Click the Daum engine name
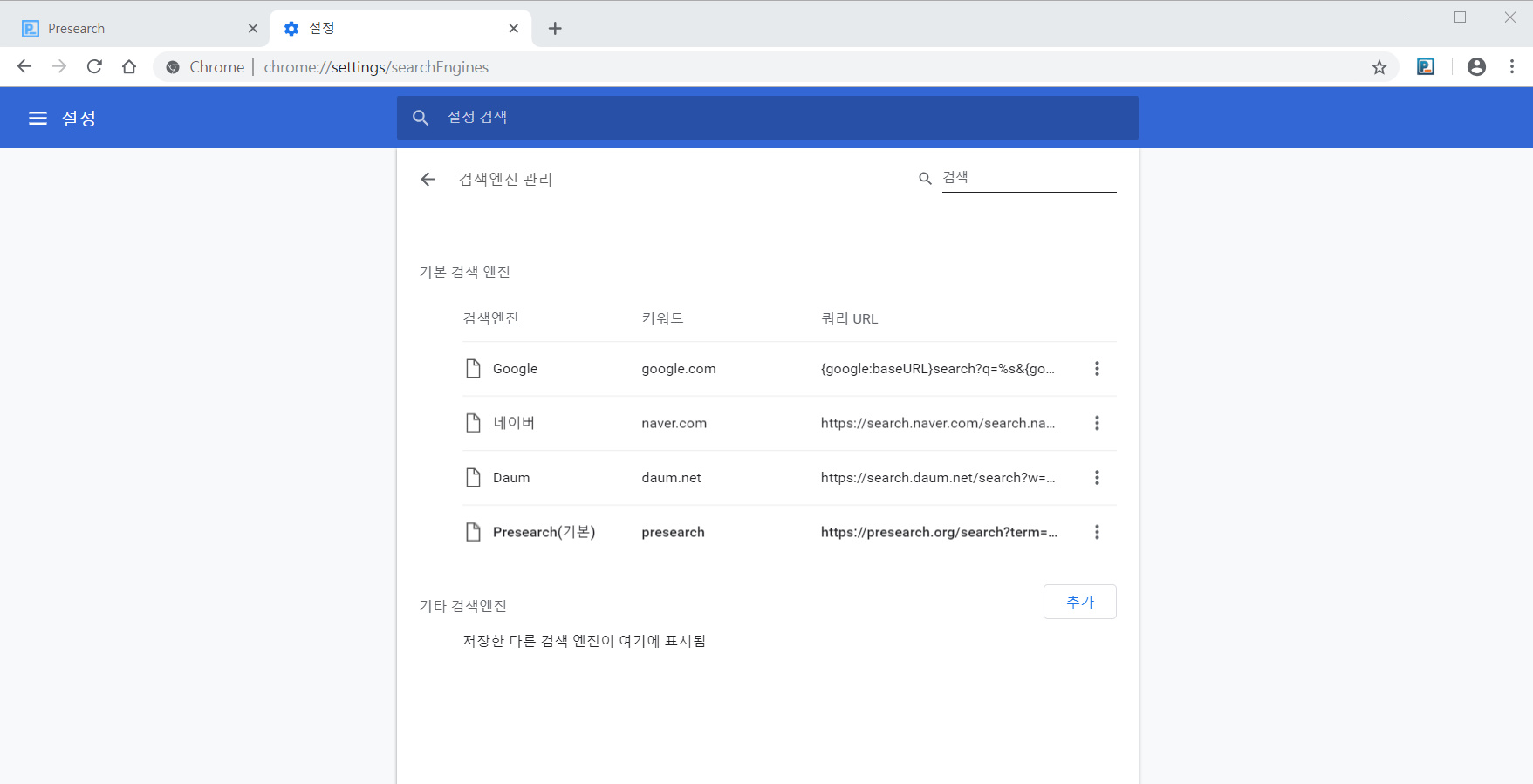This screenshot has width=1533, height=784. pyautogui.click(x=511, y=478)
